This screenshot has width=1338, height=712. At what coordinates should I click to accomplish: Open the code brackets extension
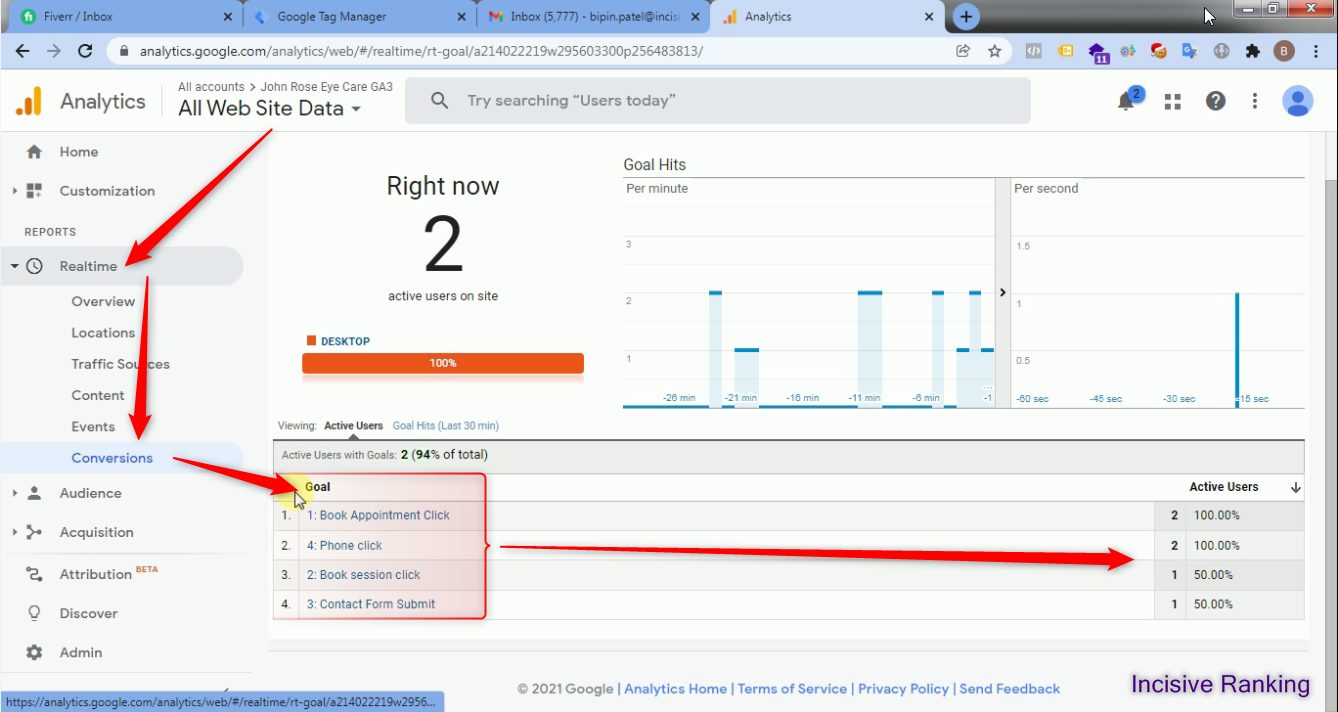[x=1035, y=51]
